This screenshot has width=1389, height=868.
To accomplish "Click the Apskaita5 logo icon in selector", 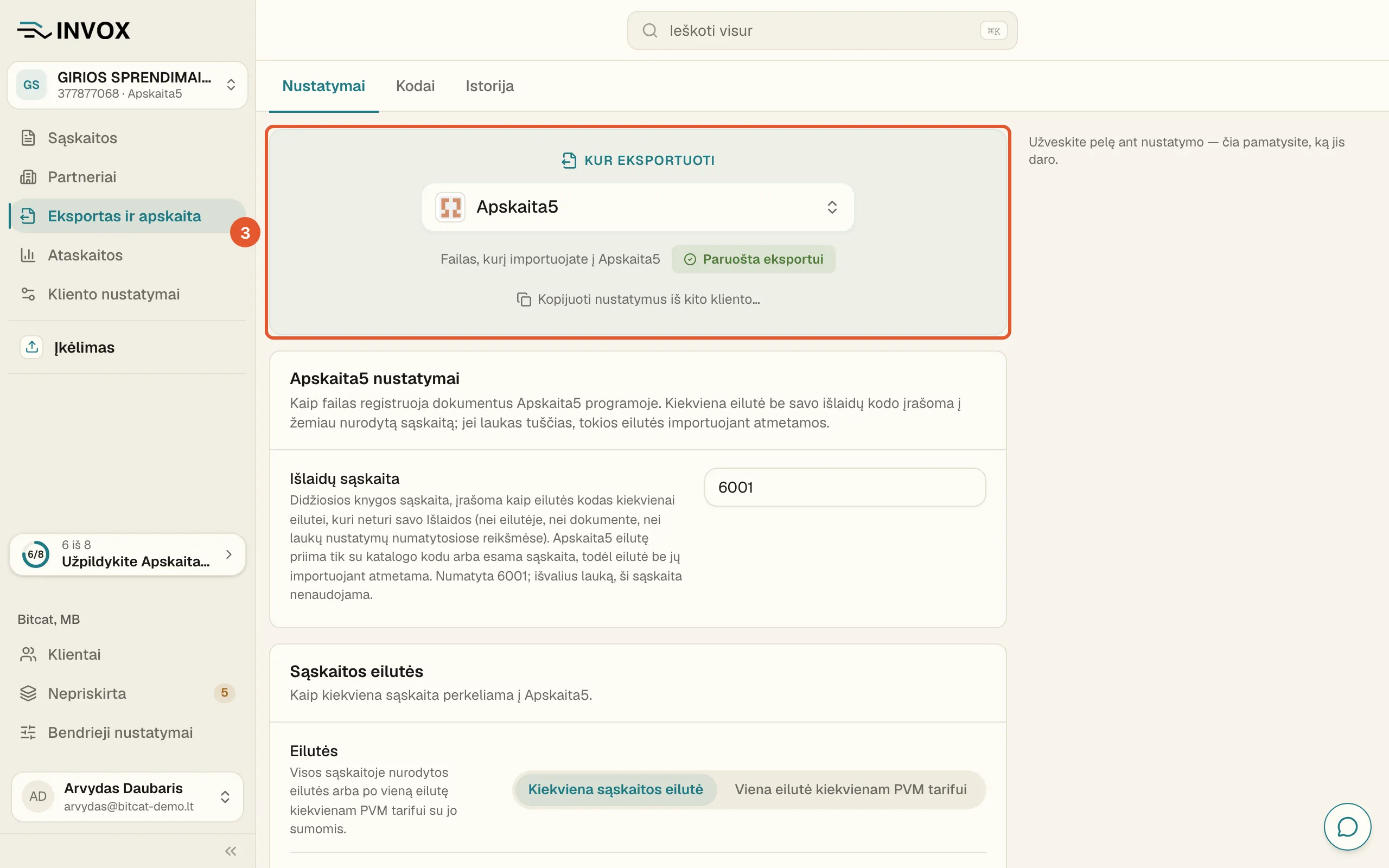I will pos(450,207).
